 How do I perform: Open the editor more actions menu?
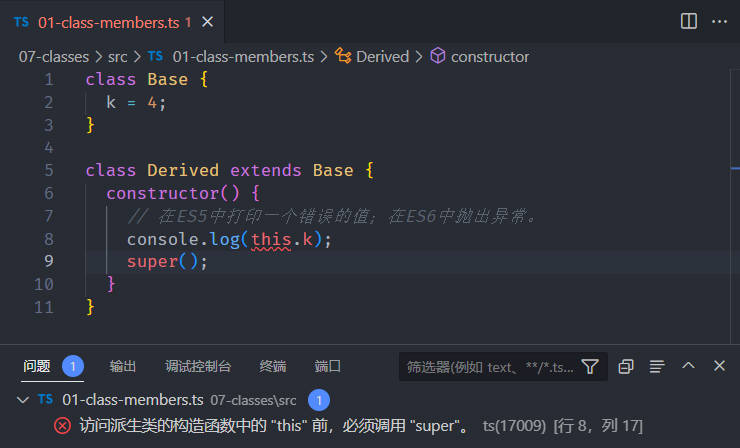click(719, 21)
